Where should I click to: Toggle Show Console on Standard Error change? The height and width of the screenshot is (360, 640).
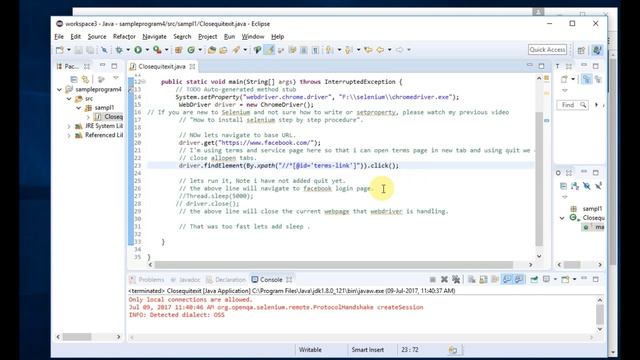click(519, 280)
